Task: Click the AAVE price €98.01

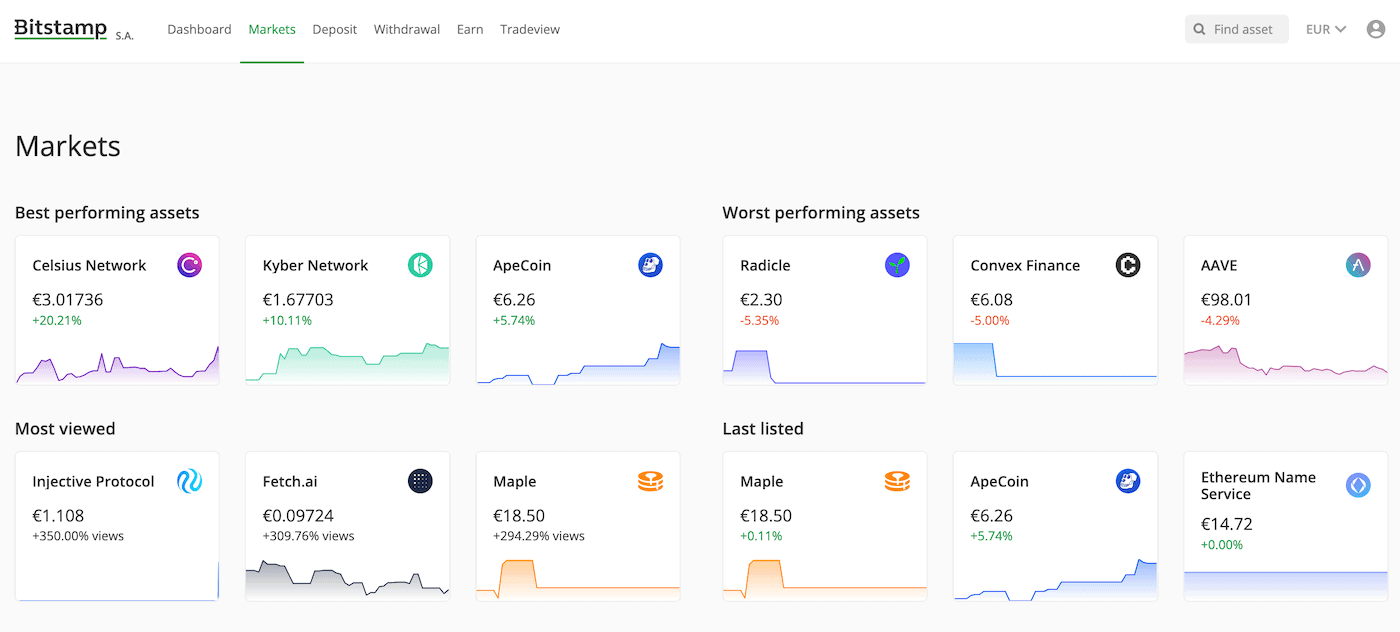Action: pyautogui.click(x=1226, y=299)
